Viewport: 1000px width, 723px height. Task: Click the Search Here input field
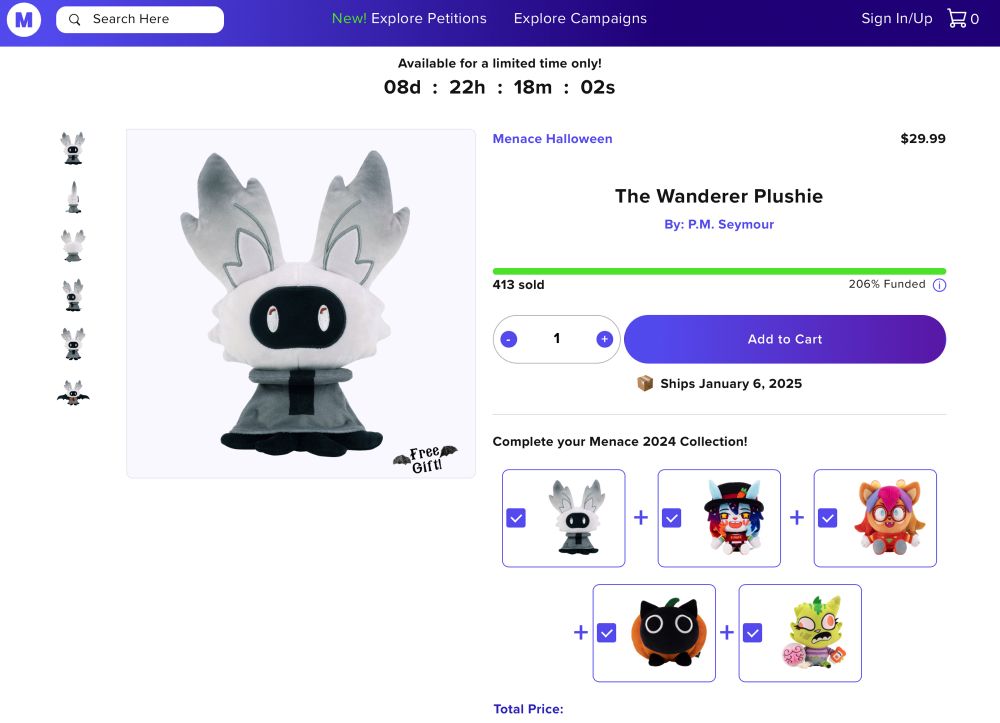coord(140,20)
